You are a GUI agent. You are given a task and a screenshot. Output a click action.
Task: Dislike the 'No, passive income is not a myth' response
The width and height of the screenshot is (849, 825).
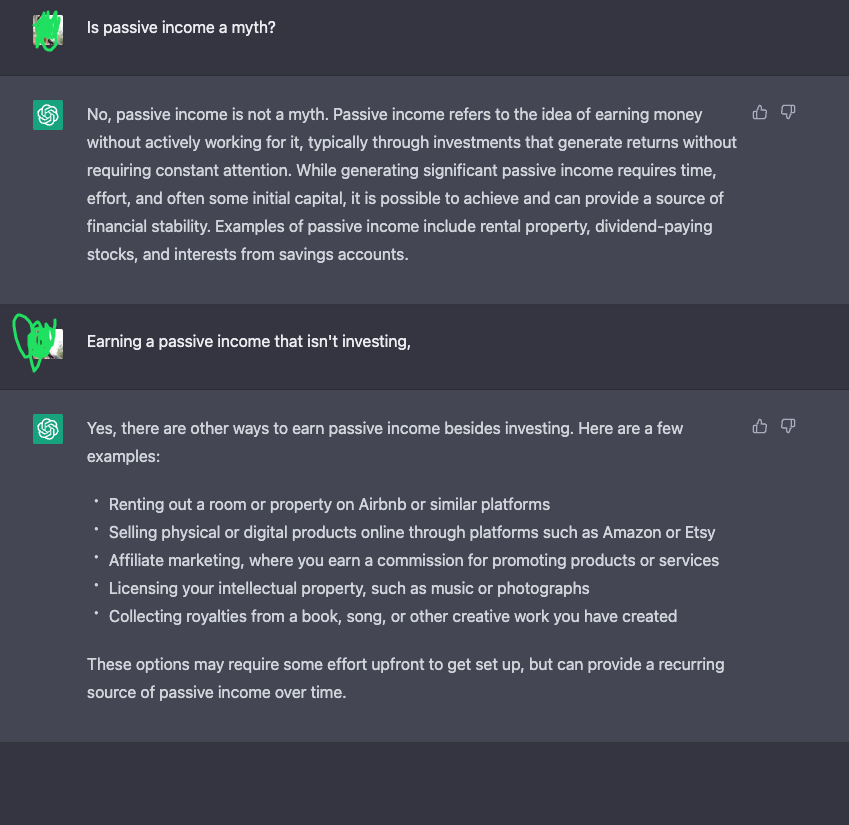coord(788,112)
